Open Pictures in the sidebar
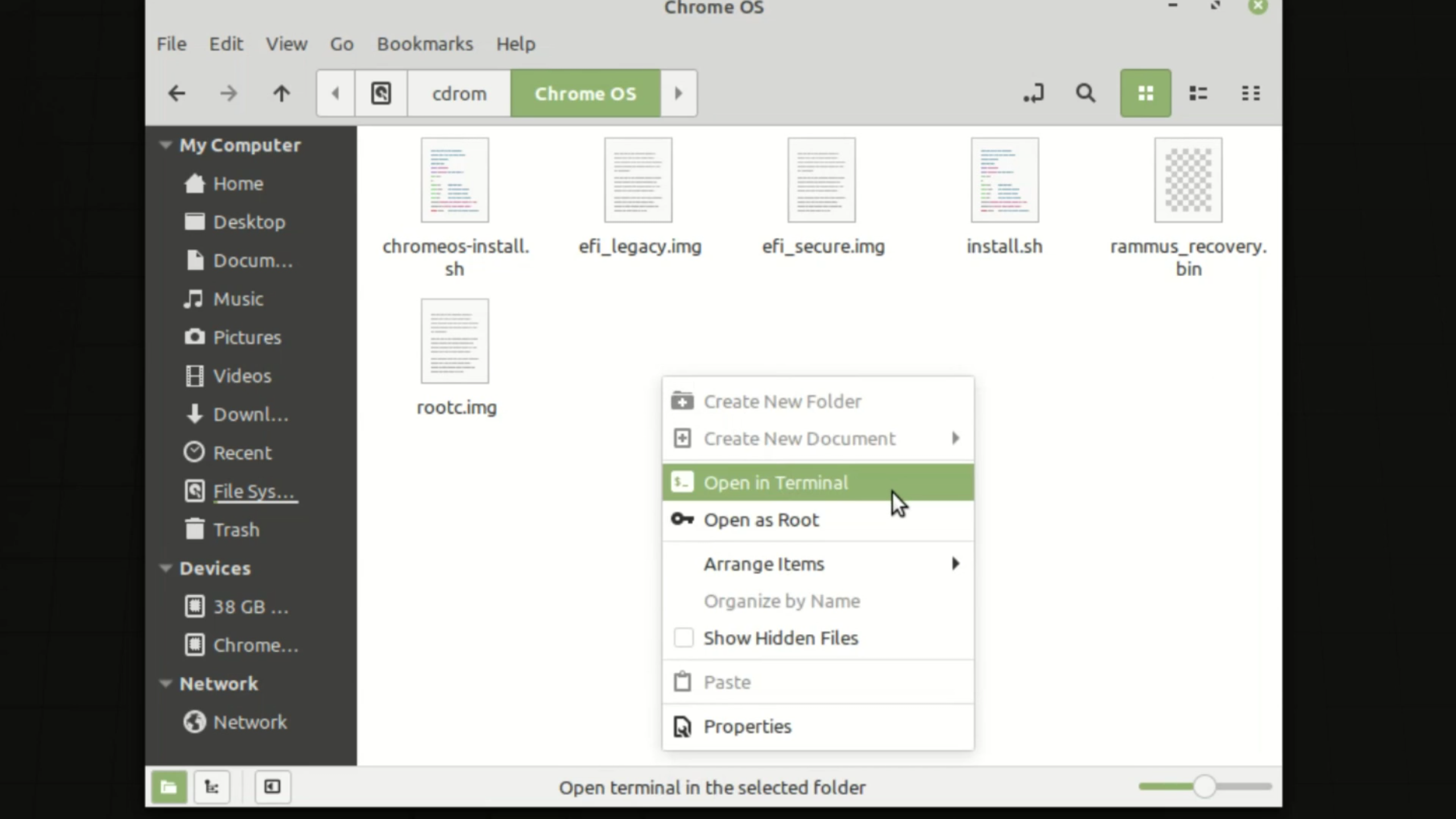The width and height of the screenshot is (1456, 819). coord(247,337)
